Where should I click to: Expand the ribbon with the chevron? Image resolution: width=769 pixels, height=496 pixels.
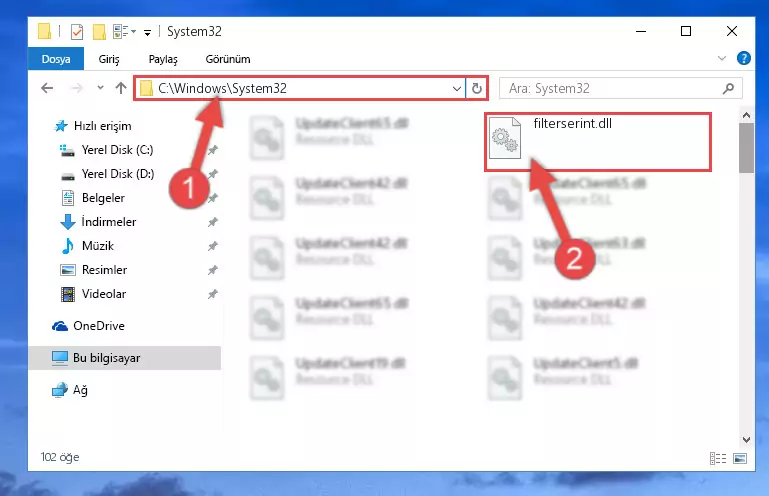pyautogui.click(x=721, y=58)
